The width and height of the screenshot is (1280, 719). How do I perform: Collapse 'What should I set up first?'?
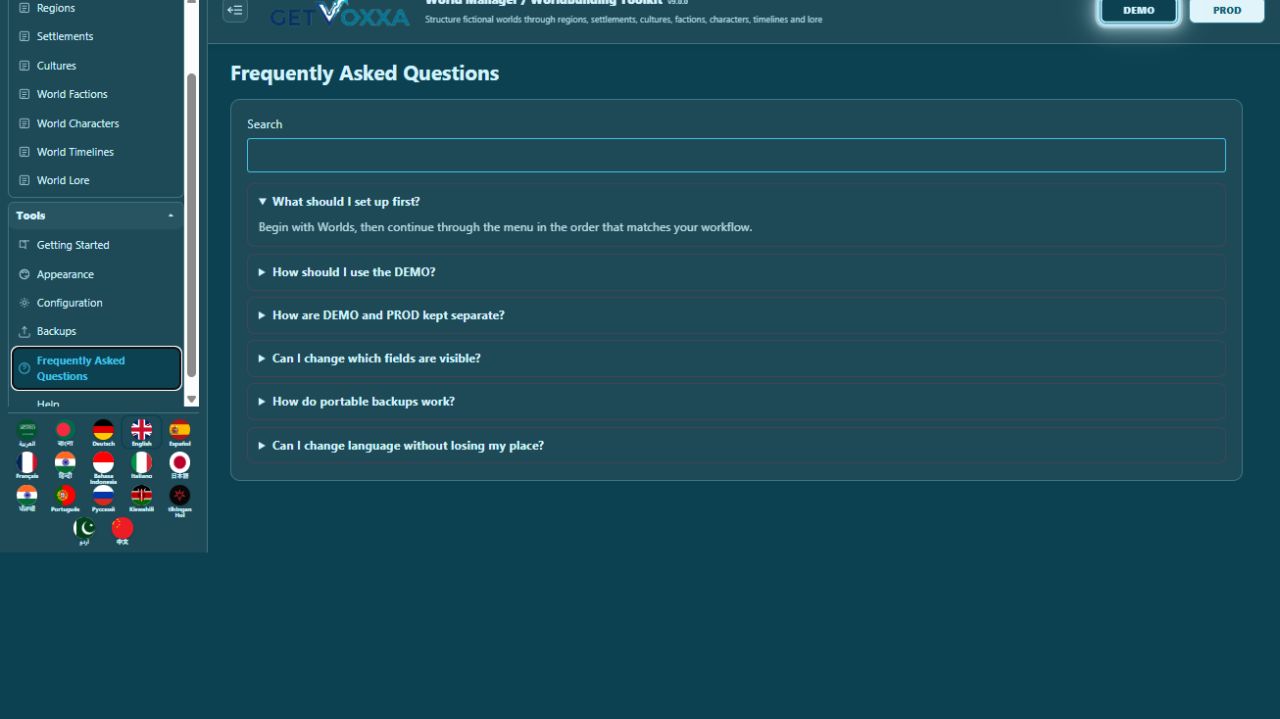click(736, 201)
